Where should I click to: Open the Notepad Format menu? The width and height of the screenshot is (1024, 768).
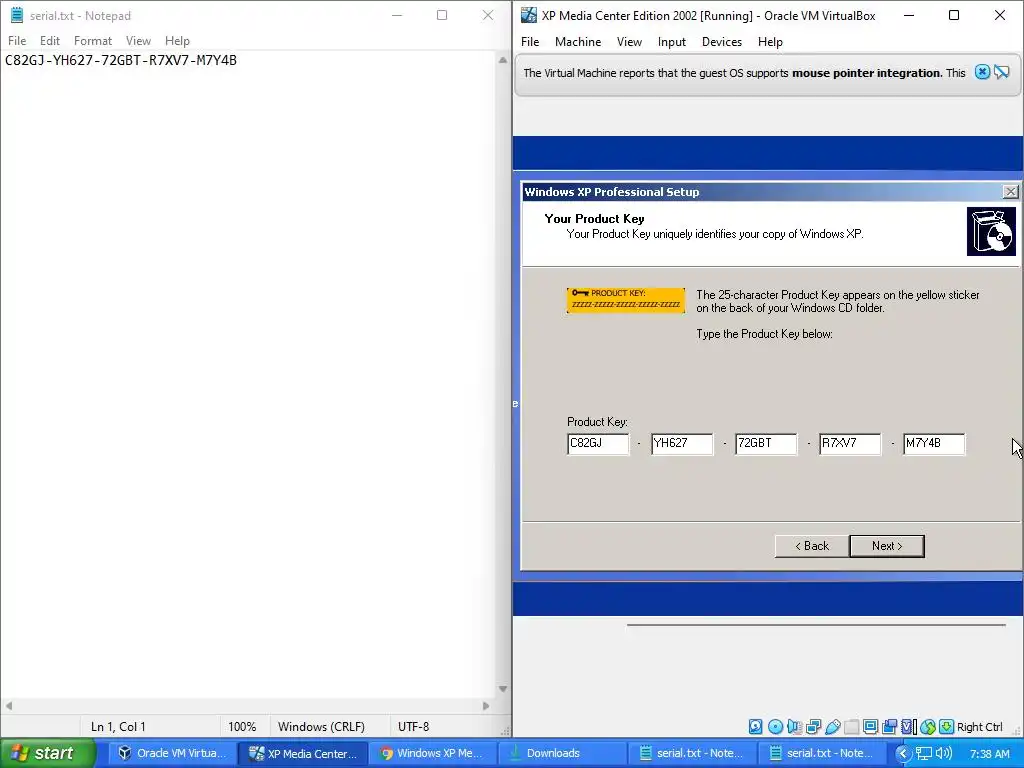point(93,40)
